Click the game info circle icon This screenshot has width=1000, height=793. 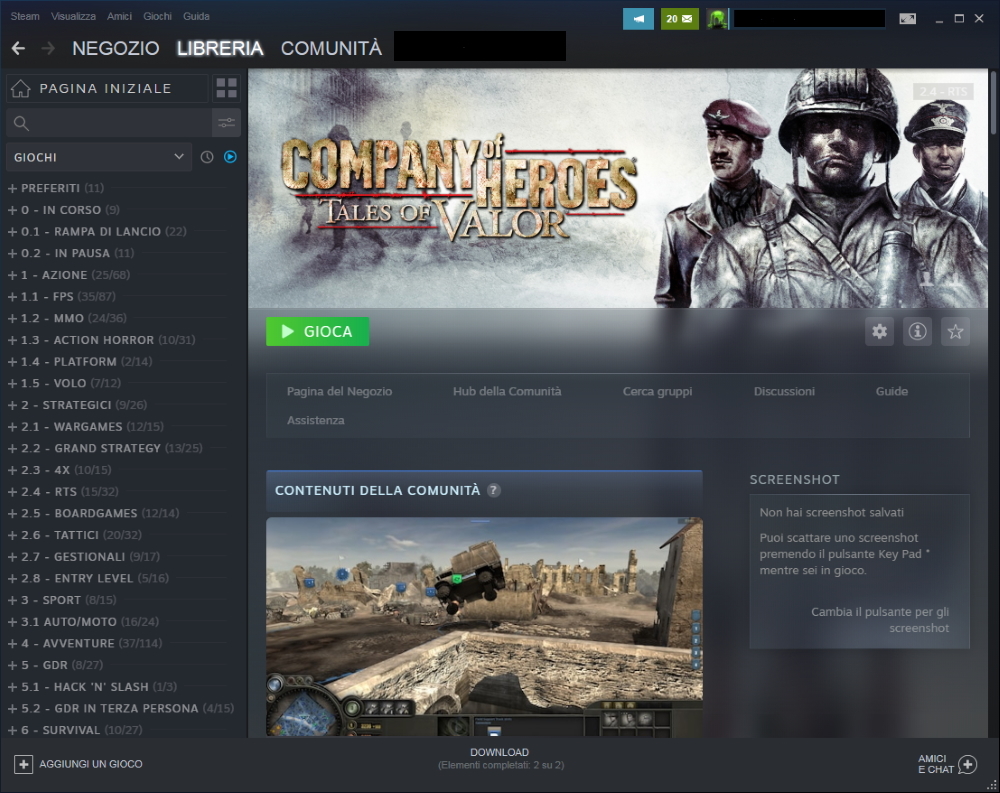point(917,331)
